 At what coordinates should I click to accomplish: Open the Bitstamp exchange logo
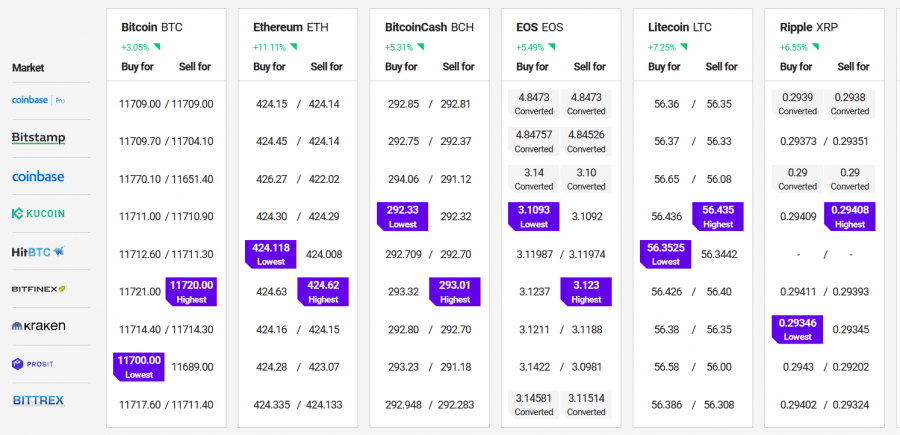[x=38, y=138]
